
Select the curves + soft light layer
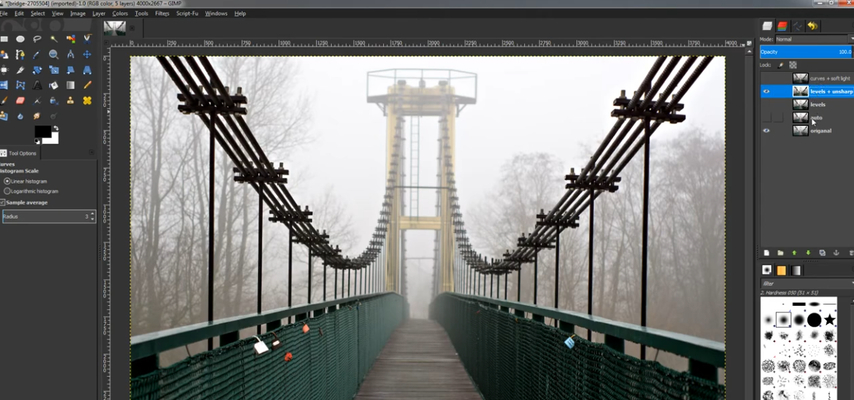point(807,78)
